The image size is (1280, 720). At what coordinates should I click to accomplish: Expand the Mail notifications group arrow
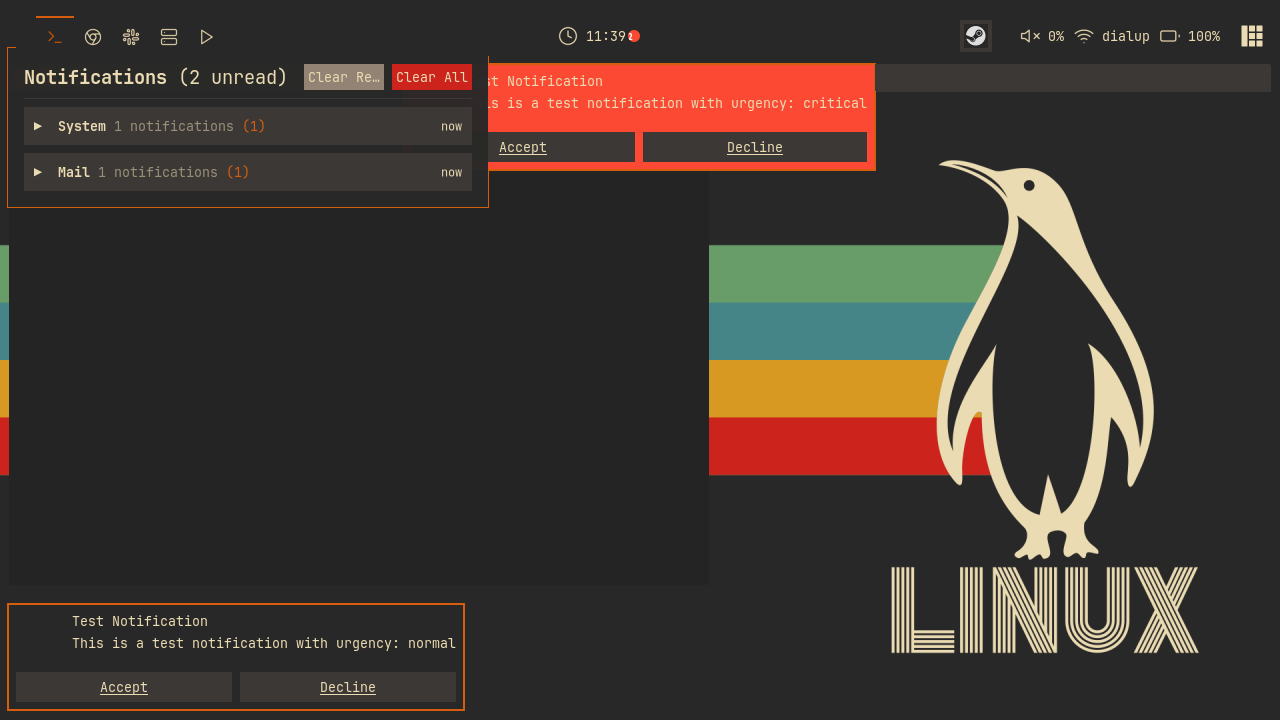tap(38, 172)
